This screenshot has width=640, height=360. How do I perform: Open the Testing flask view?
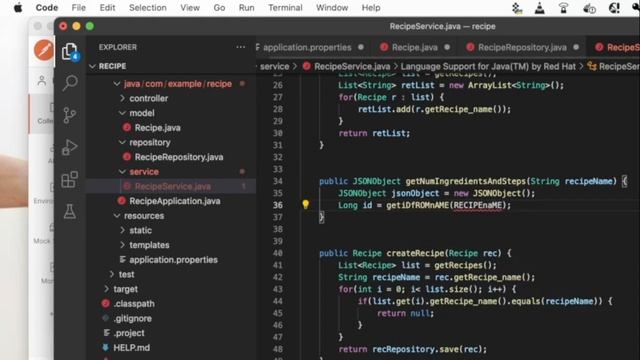click(70, 211)
